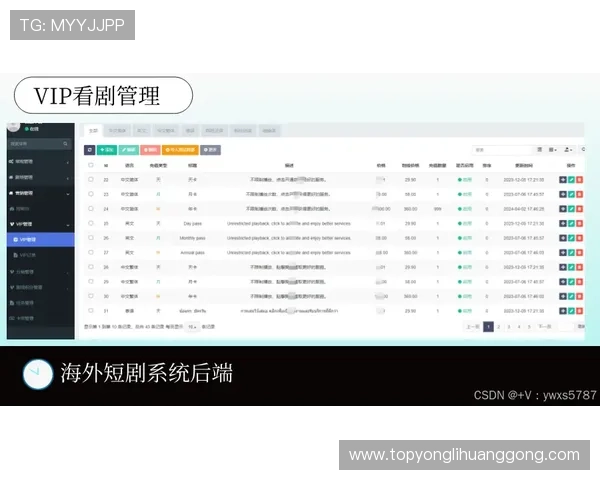
Task: Click the red delete icon for row ID 31
Action: pyautogui.click(x=580, y=311)
